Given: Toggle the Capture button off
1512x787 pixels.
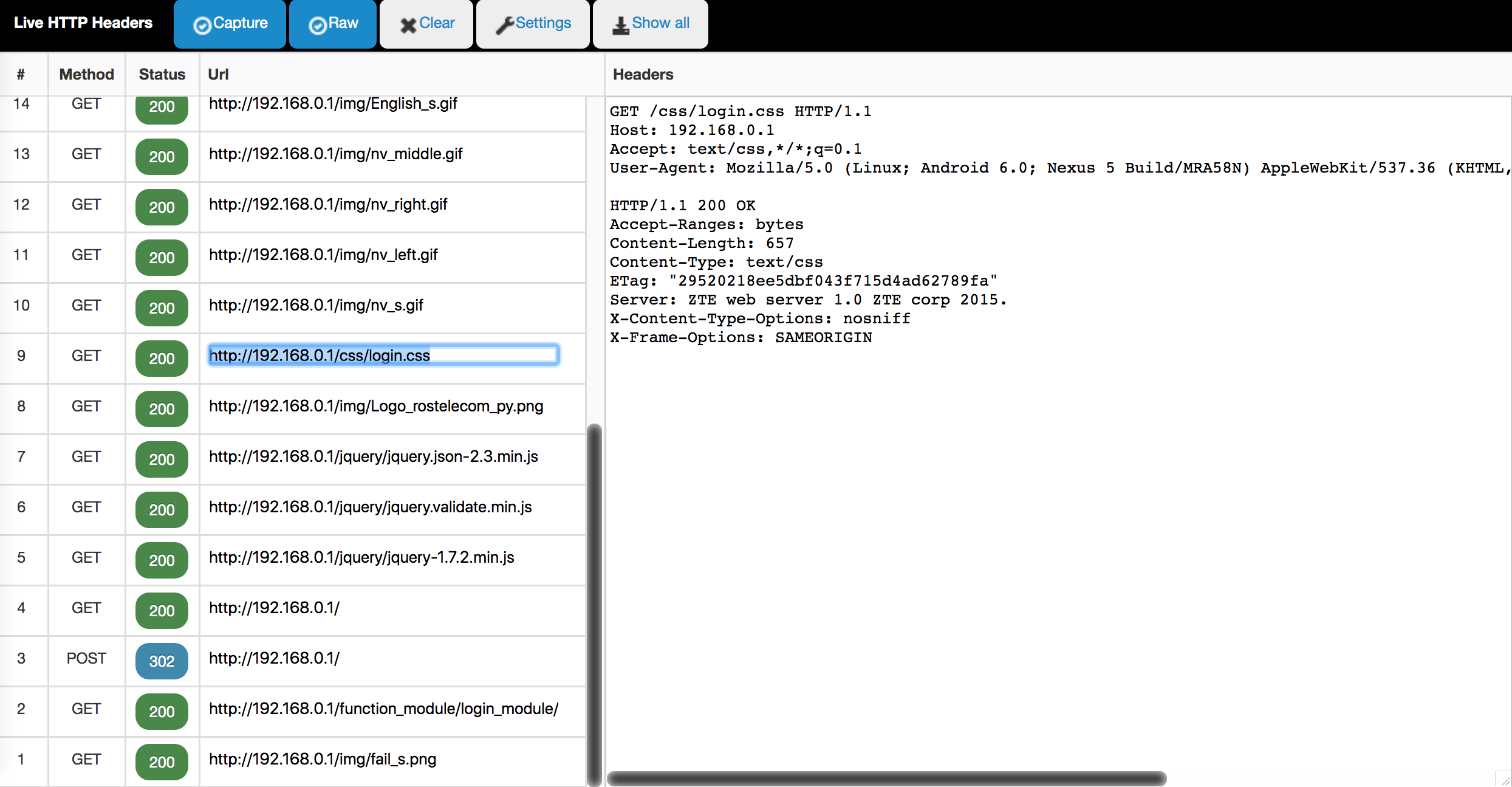Looking at the screenshot, I should point(230,24).
